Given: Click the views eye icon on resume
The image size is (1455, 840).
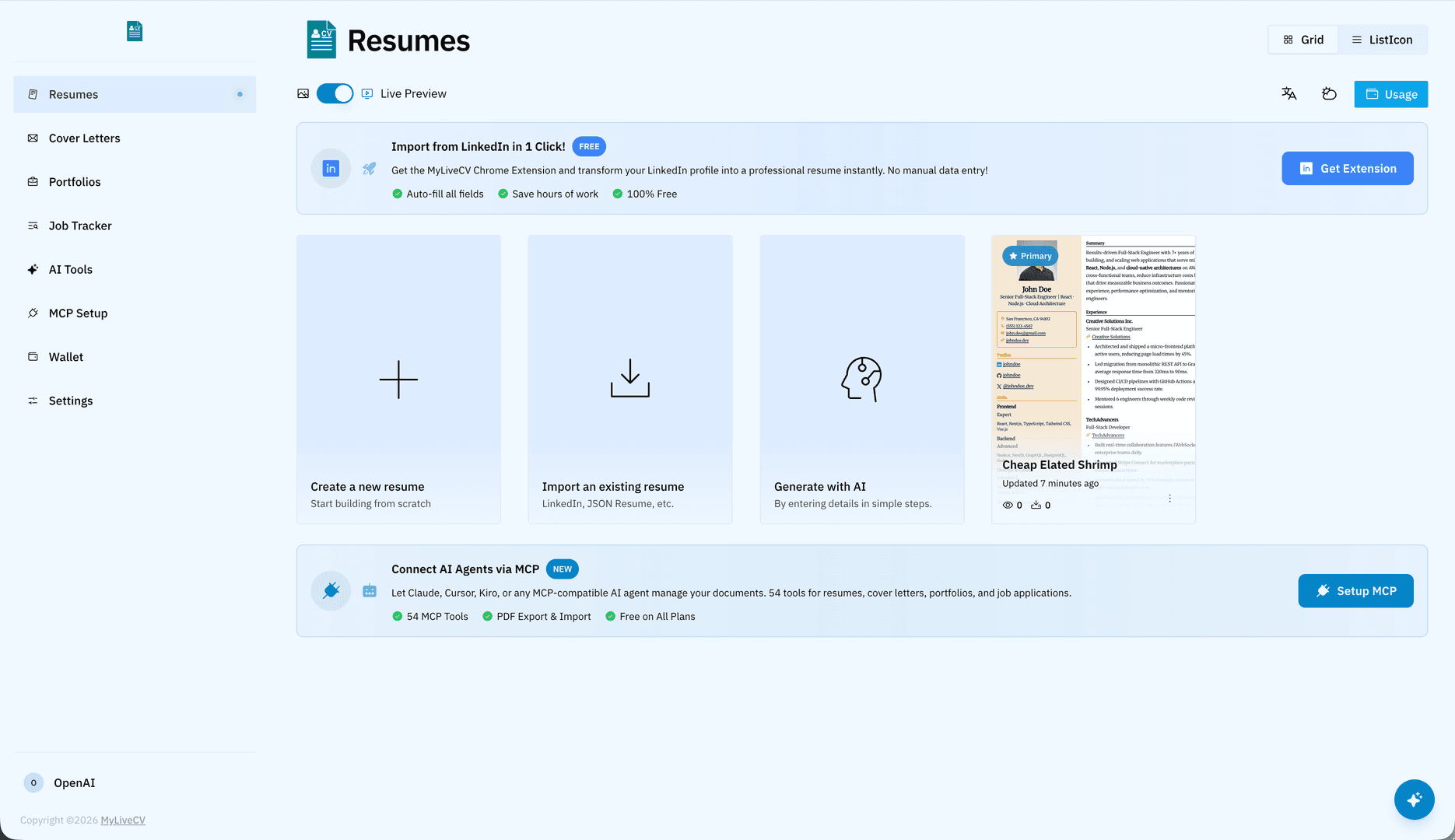Looking at the screenshot, I should click(1008, 505).
